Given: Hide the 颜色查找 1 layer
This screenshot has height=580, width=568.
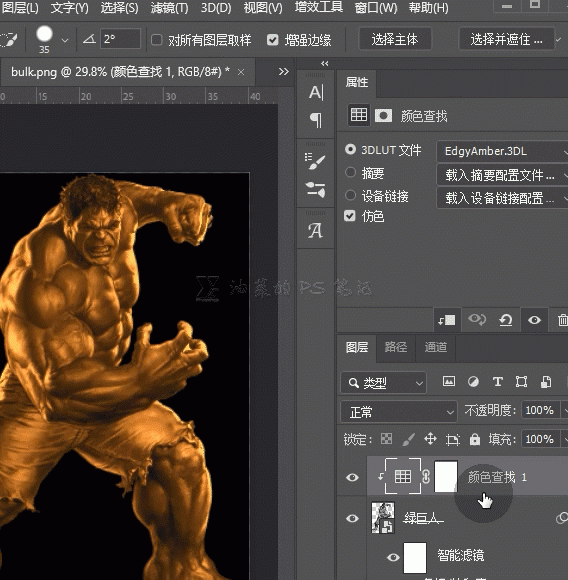Looking at the screenshot, I should [352, 477].
